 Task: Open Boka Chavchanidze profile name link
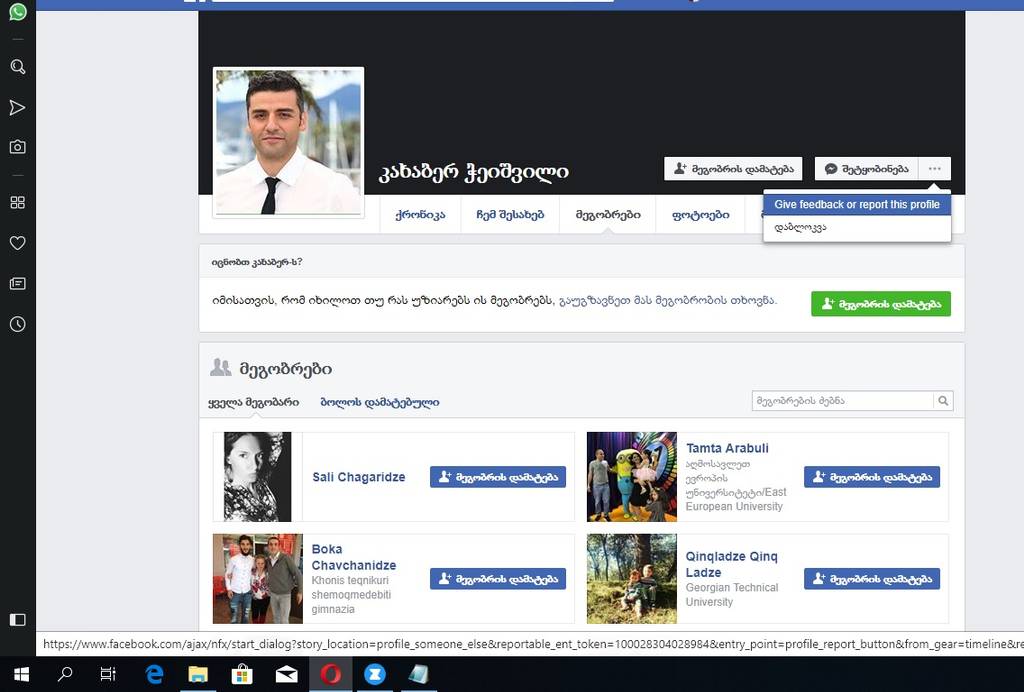point(353,557)
